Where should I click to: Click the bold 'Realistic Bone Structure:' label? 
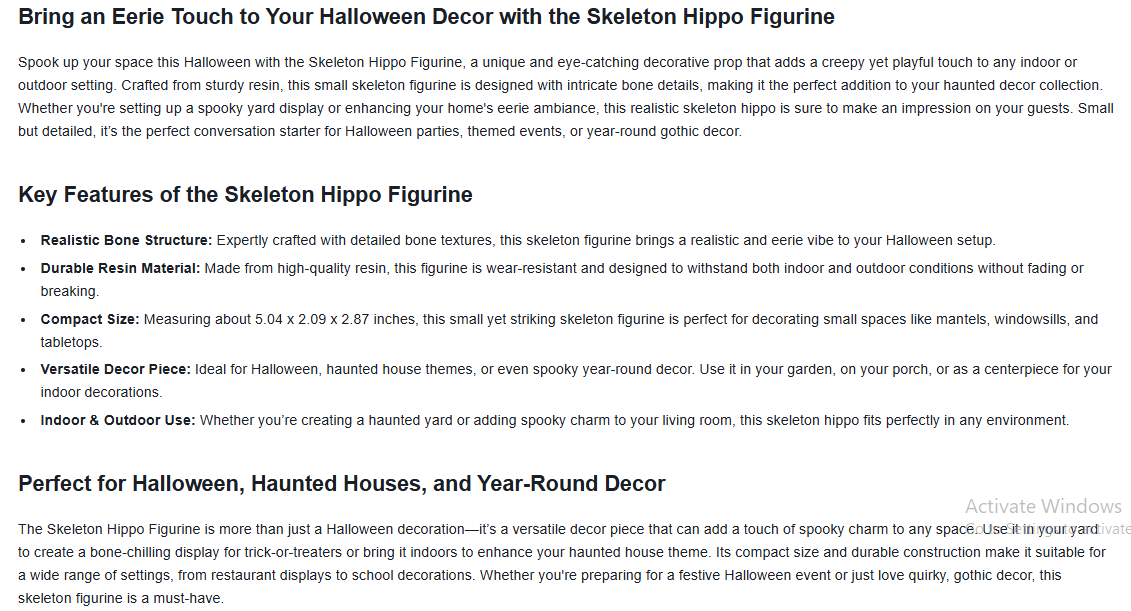click(126, 240)
